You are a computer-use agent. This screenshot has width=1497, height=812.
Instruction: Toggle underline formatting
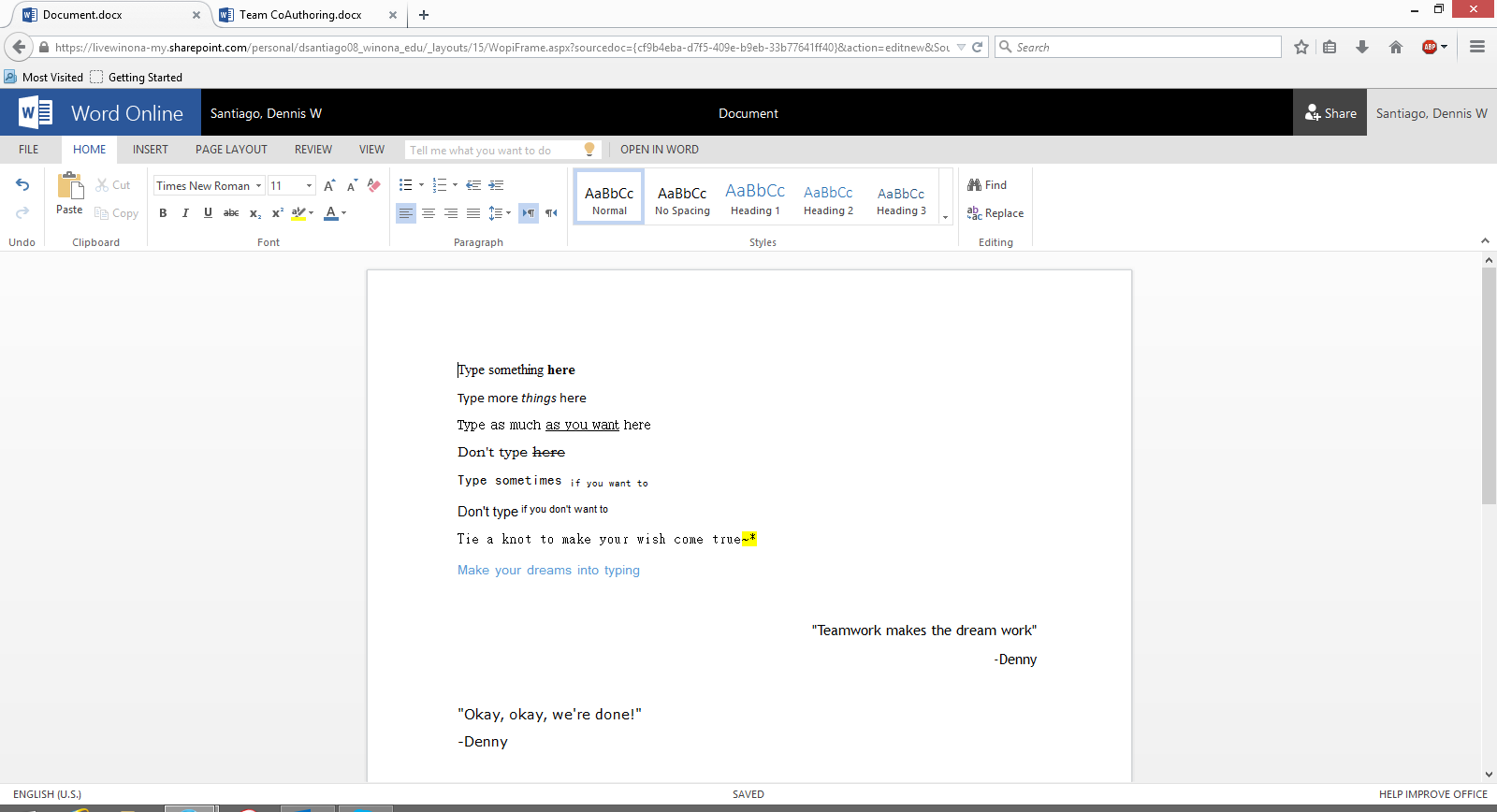pyautogui.click(x=208, y=213)
